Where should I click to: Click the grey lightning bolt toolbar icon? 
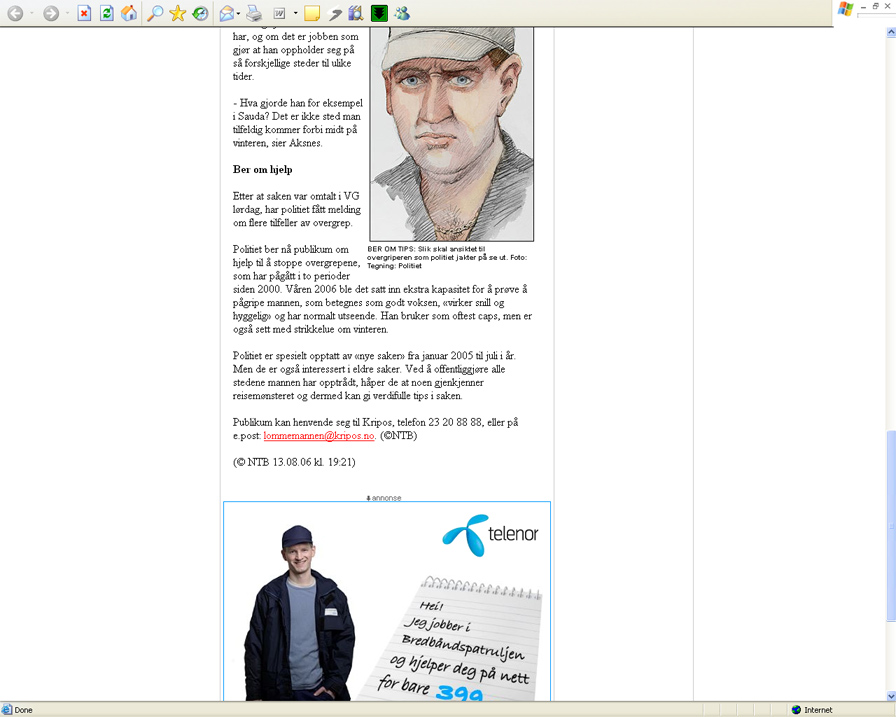point(335,13)
